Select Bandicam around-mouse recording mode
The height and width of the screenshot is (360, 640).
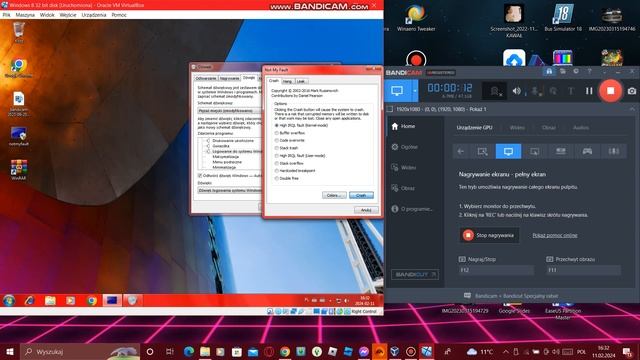(534, 151)
